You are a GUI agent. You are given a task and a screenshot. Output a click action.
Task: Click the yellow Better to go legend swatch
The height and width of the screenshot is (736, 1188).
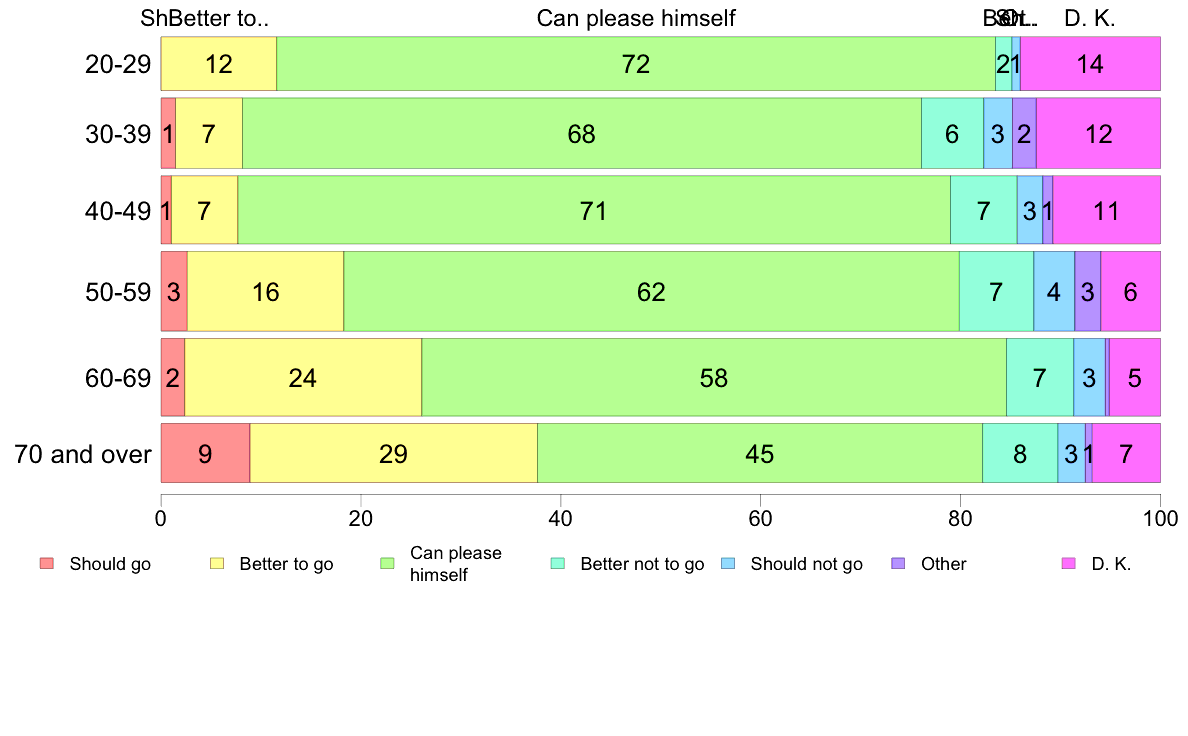coord(217,563)
